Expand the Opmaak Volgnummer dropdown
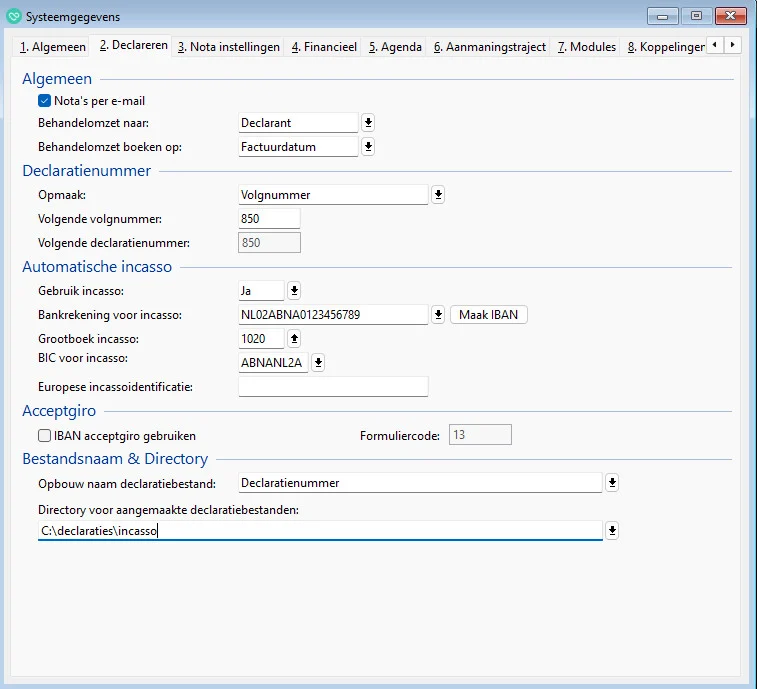Viewport: 757px width, 689px height. point(438,195)
